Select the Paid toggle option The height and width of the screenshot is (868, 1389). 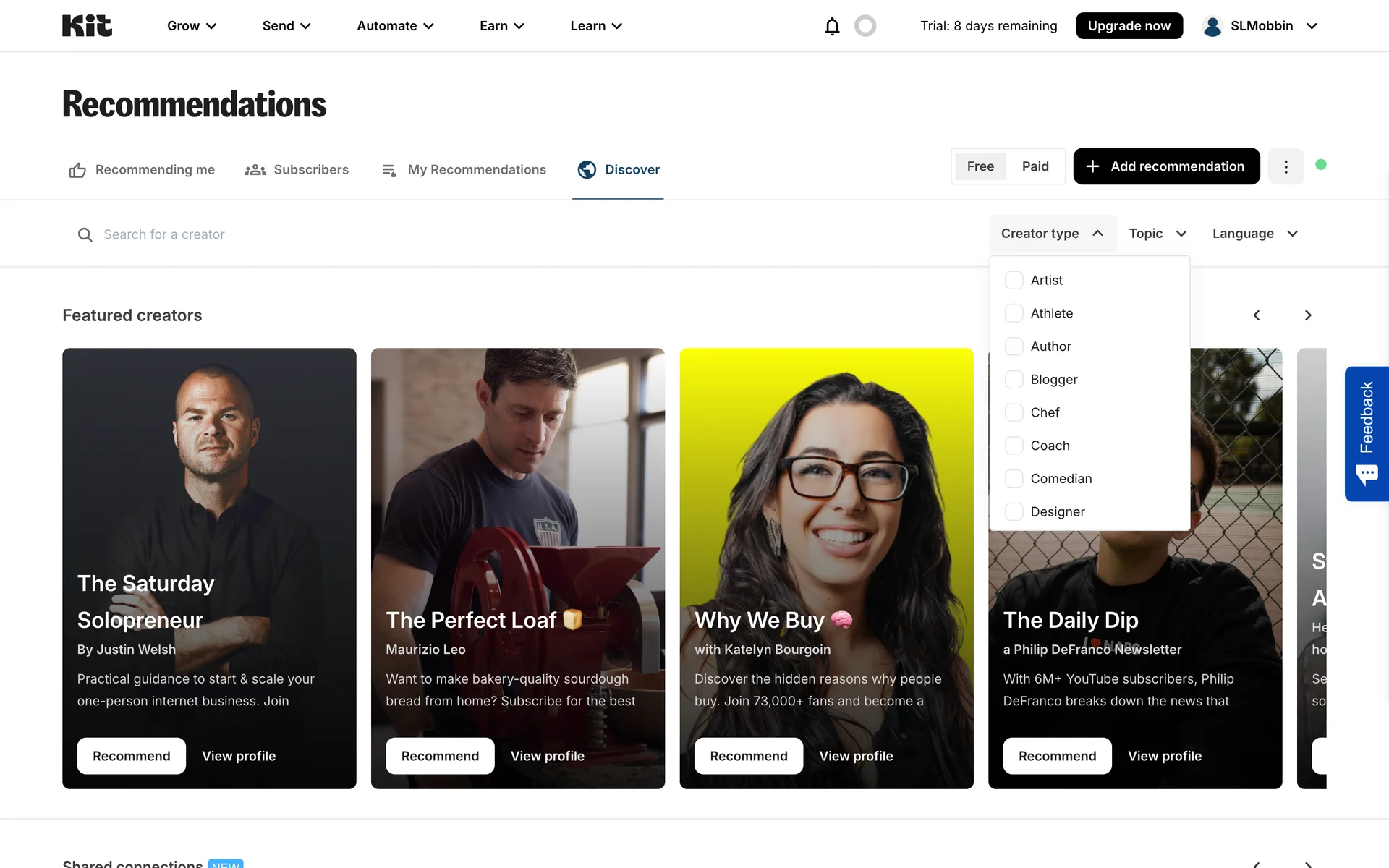click(x=1035, y=166)
